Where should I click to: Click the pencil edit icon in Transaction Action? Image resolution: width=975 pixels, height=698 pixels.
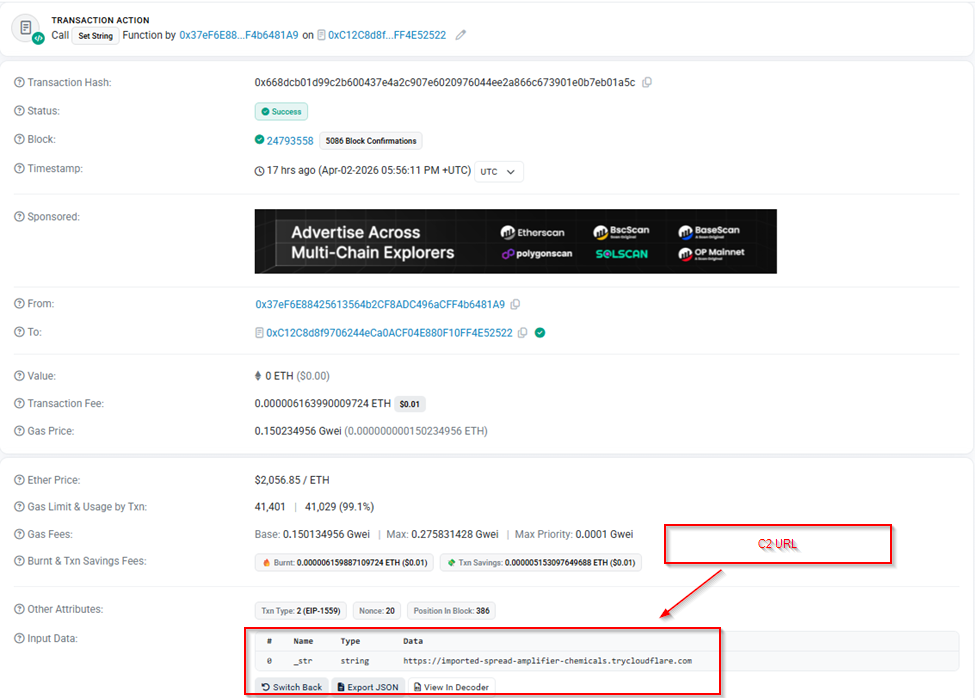tap(461, 35)
